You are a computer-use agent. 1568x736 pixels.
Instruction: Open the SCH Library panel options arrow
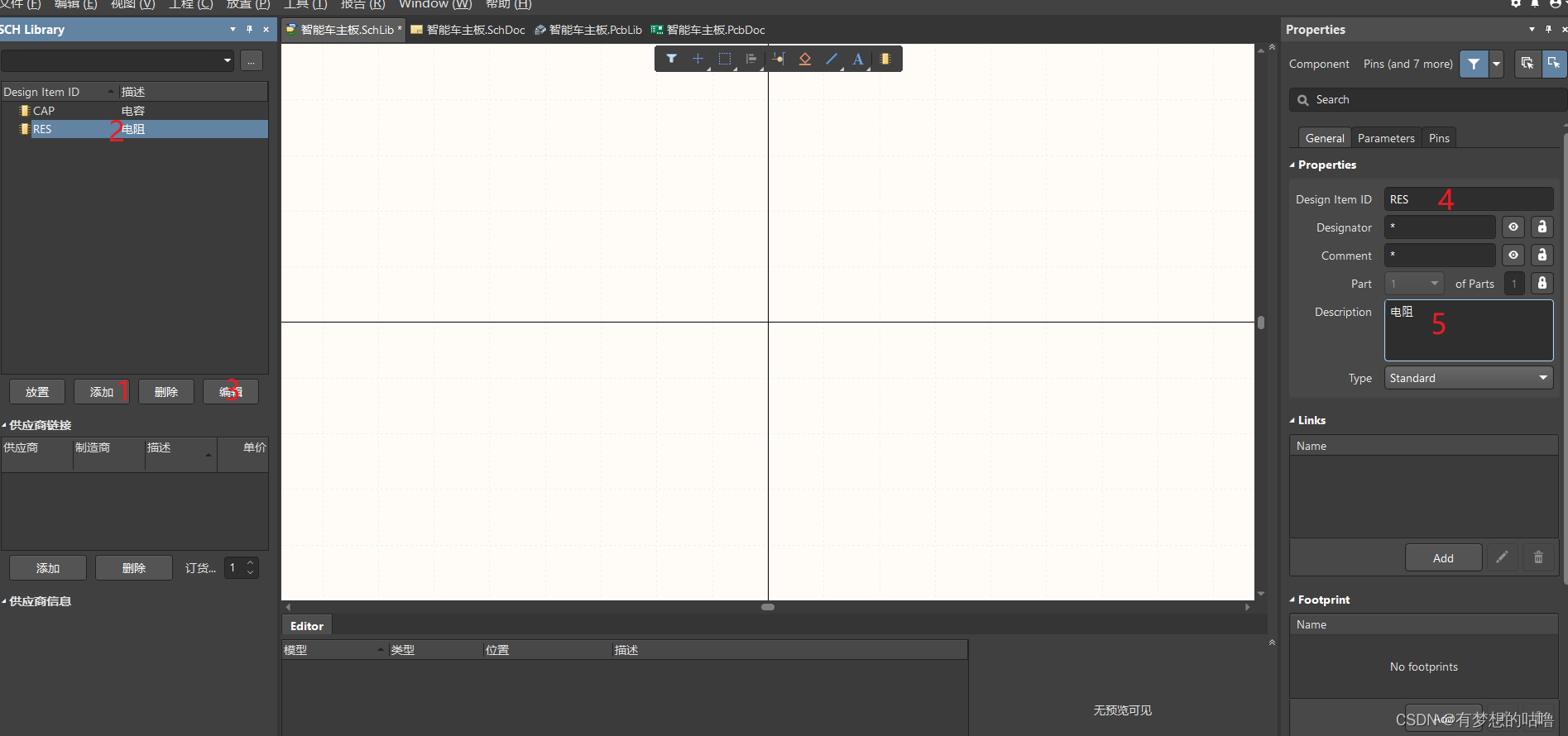(x=233, y=29)
